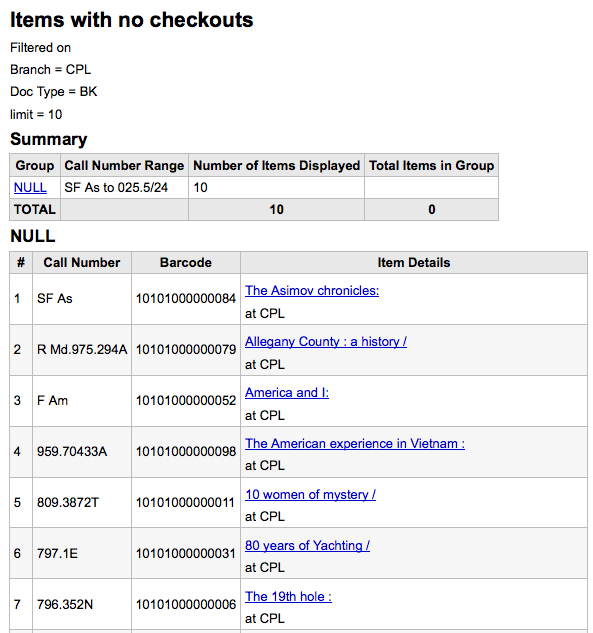Click barcode 10101000000084 cell
This screenshot has height=633, width=593.
[186, 299]
